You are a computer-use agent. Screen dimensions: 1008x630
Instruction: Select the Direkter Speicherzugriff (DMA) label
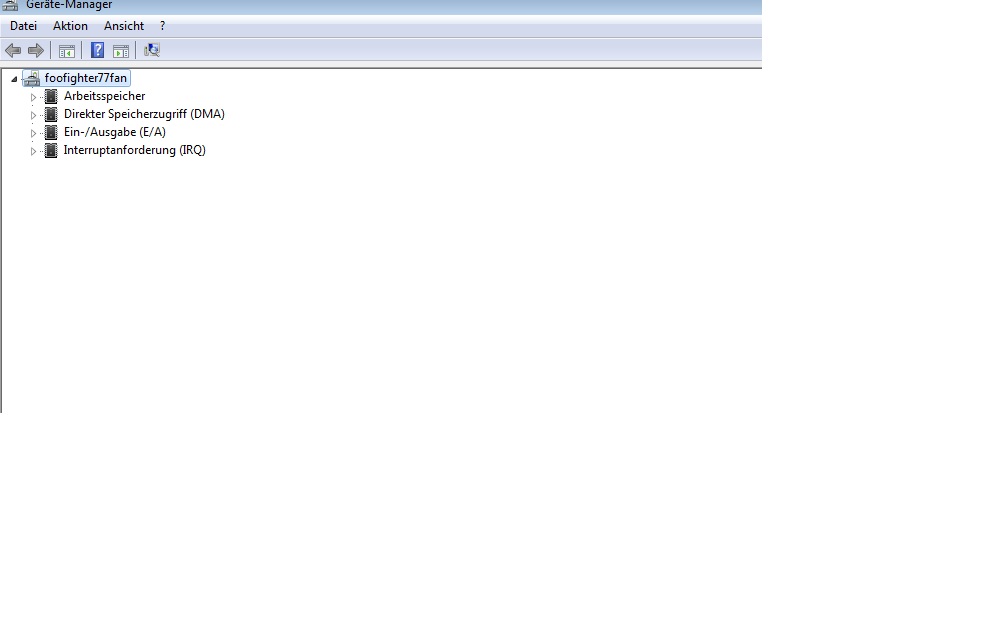(x=144, y=114)
